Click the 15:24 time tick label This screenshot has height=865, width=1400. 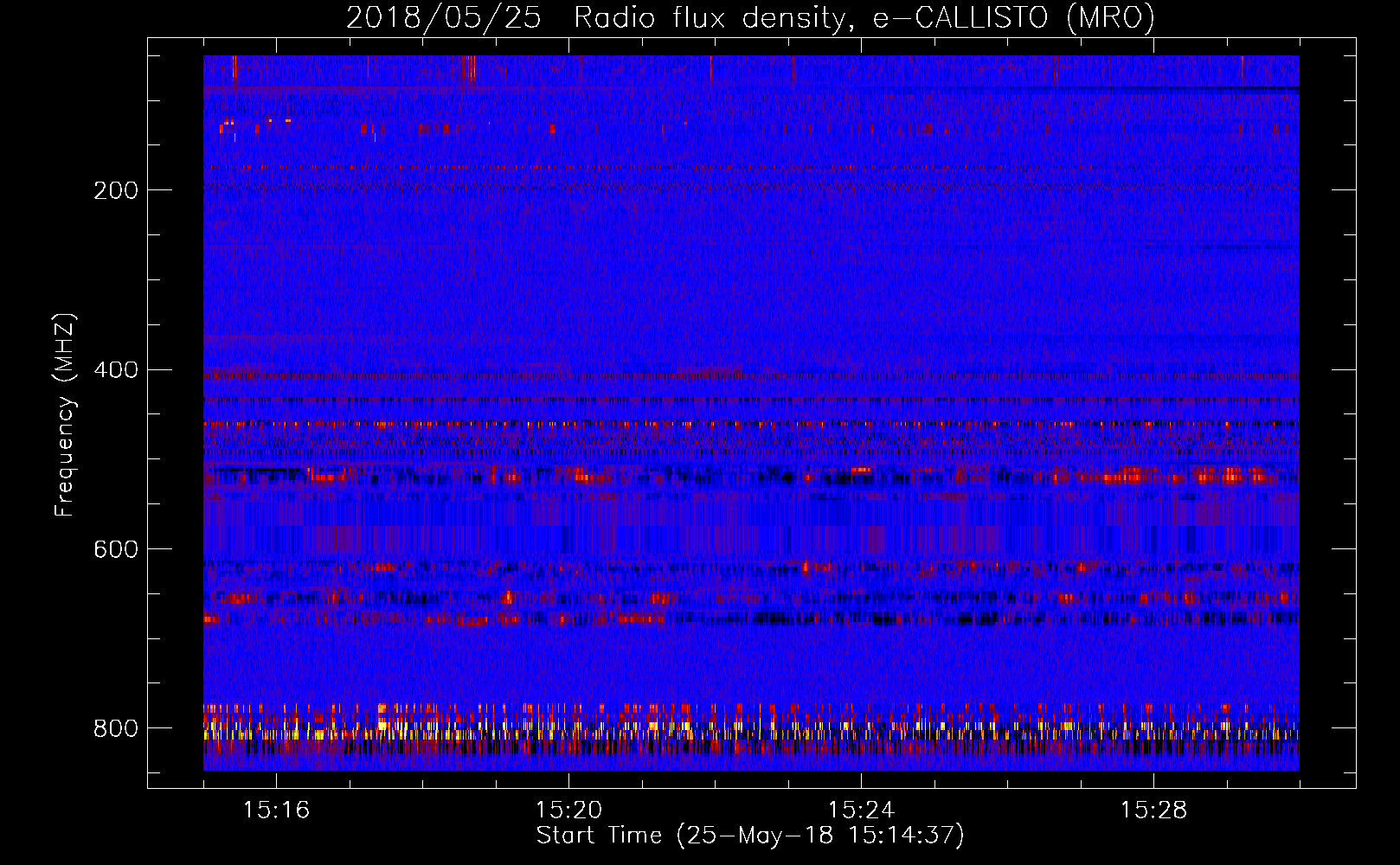pos(861,810)
